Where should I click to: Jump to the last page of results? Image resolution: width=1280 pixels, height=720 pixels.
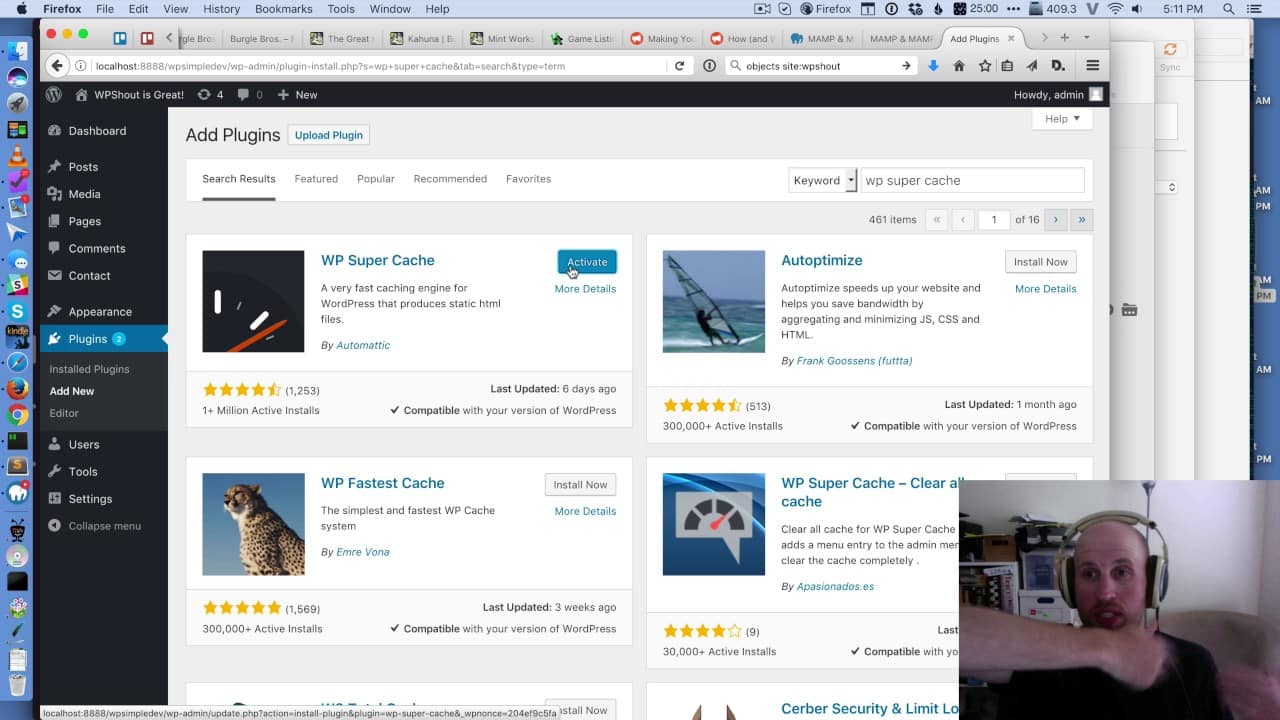(1081, 219)
